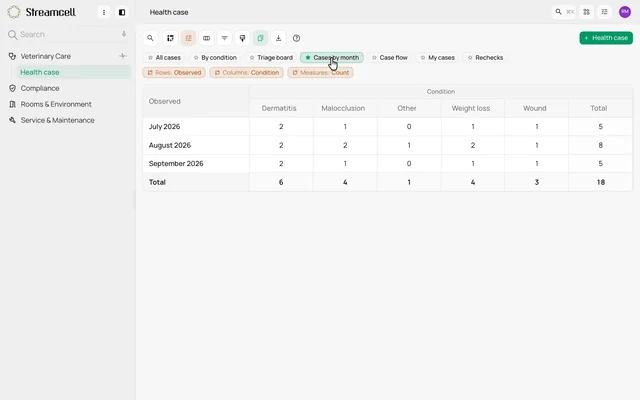This screenshot has height=400, width=640.
Task: Click the September 2026 row label
Action: tap(176, 164)
